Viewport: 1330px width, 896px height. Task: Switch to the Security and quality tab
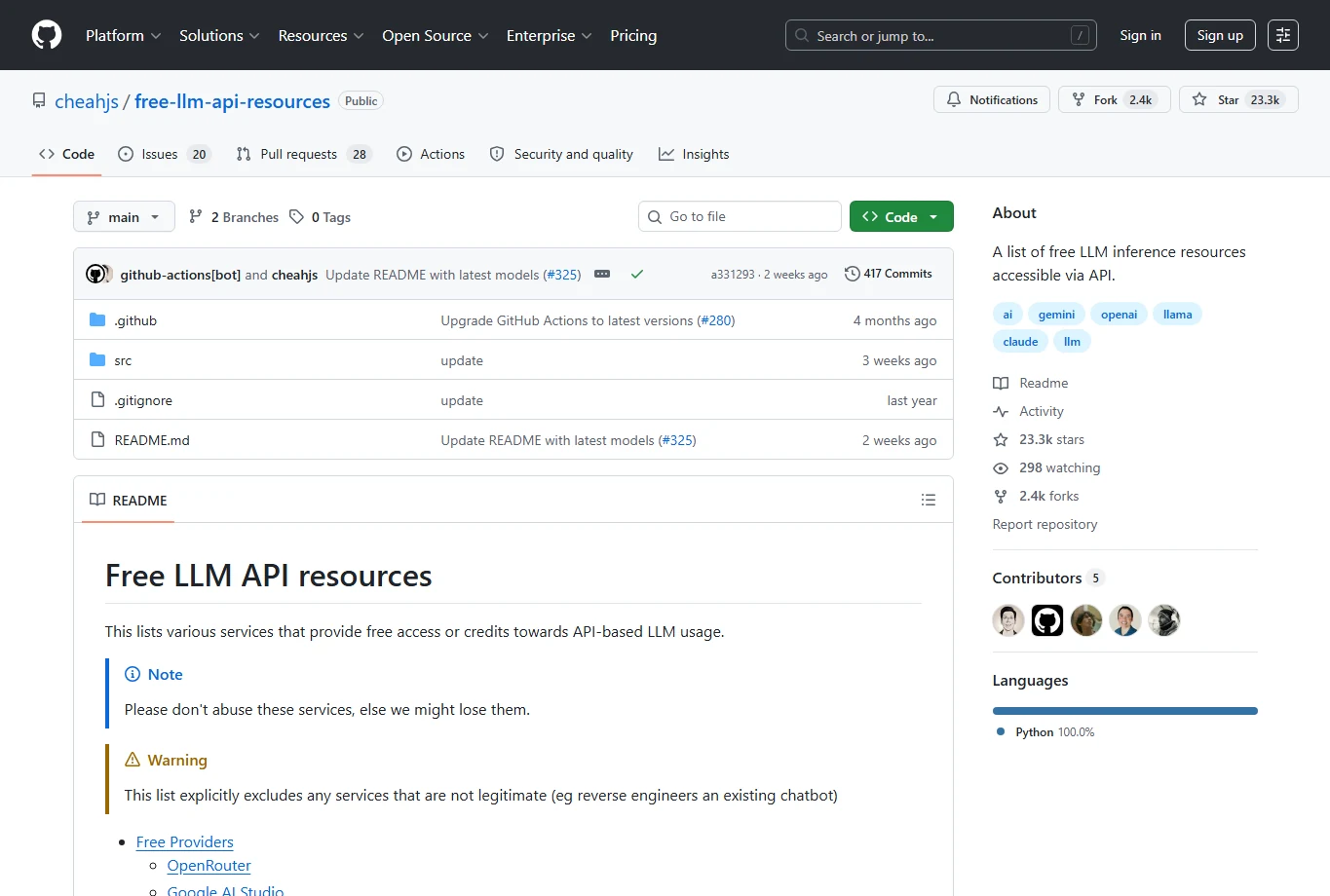(561, 154)
